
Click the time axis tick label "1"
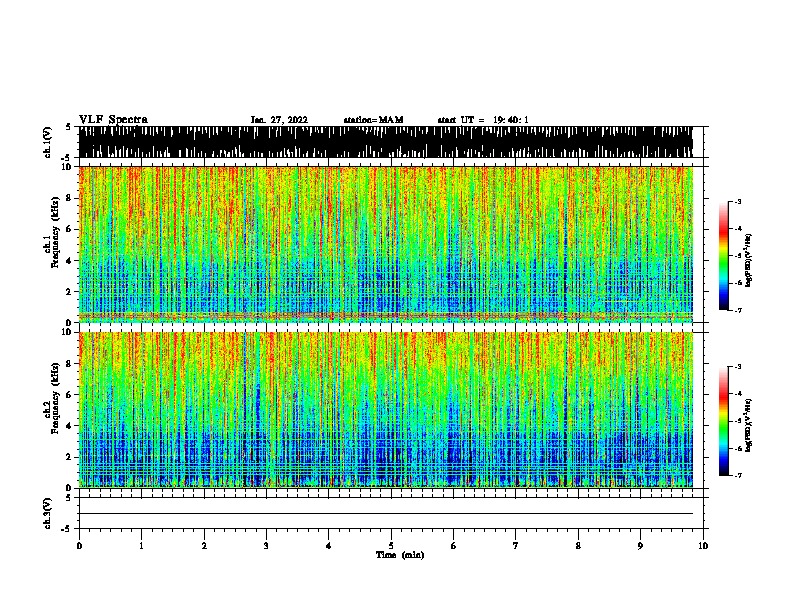(x=141, y=546)
